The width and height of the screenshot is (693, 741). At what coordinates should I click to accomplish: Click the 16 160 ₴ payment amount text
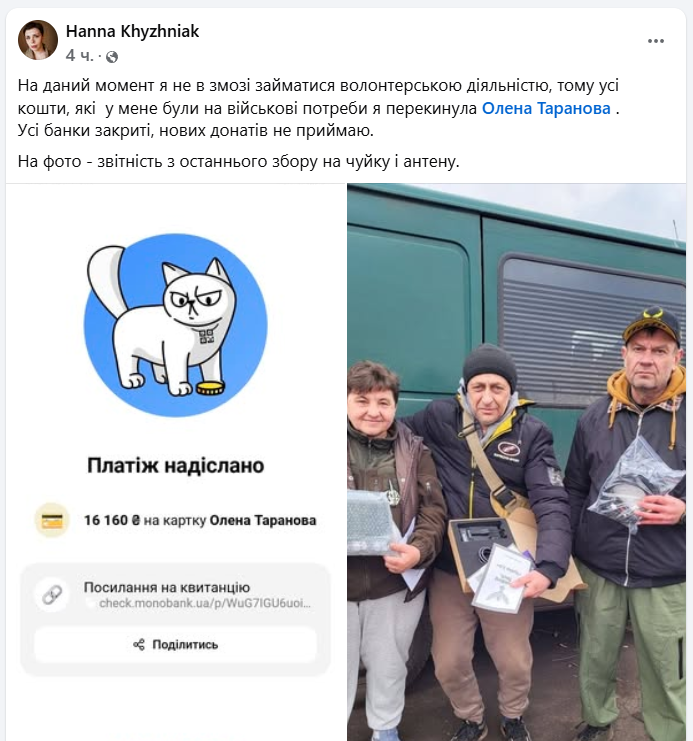[112, 520]
